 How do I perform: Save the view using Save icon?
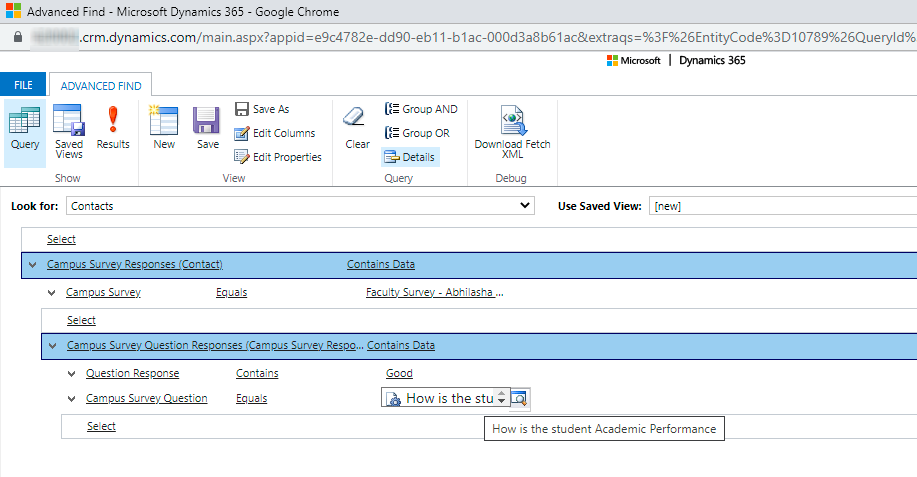tap(207, 129)
